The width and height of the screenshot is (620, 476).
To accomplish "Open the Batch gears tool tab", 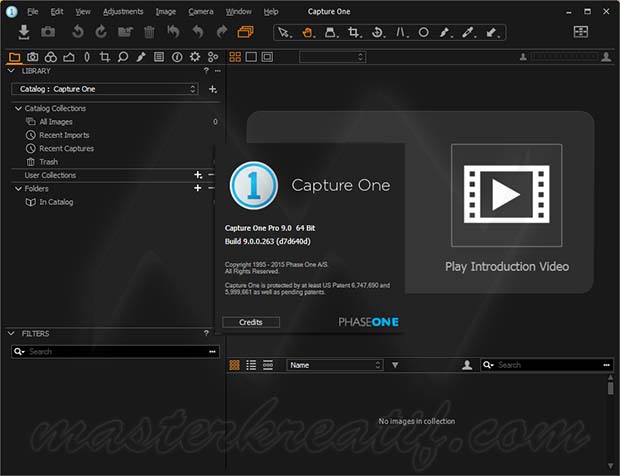I will click(x=213, y=57).
